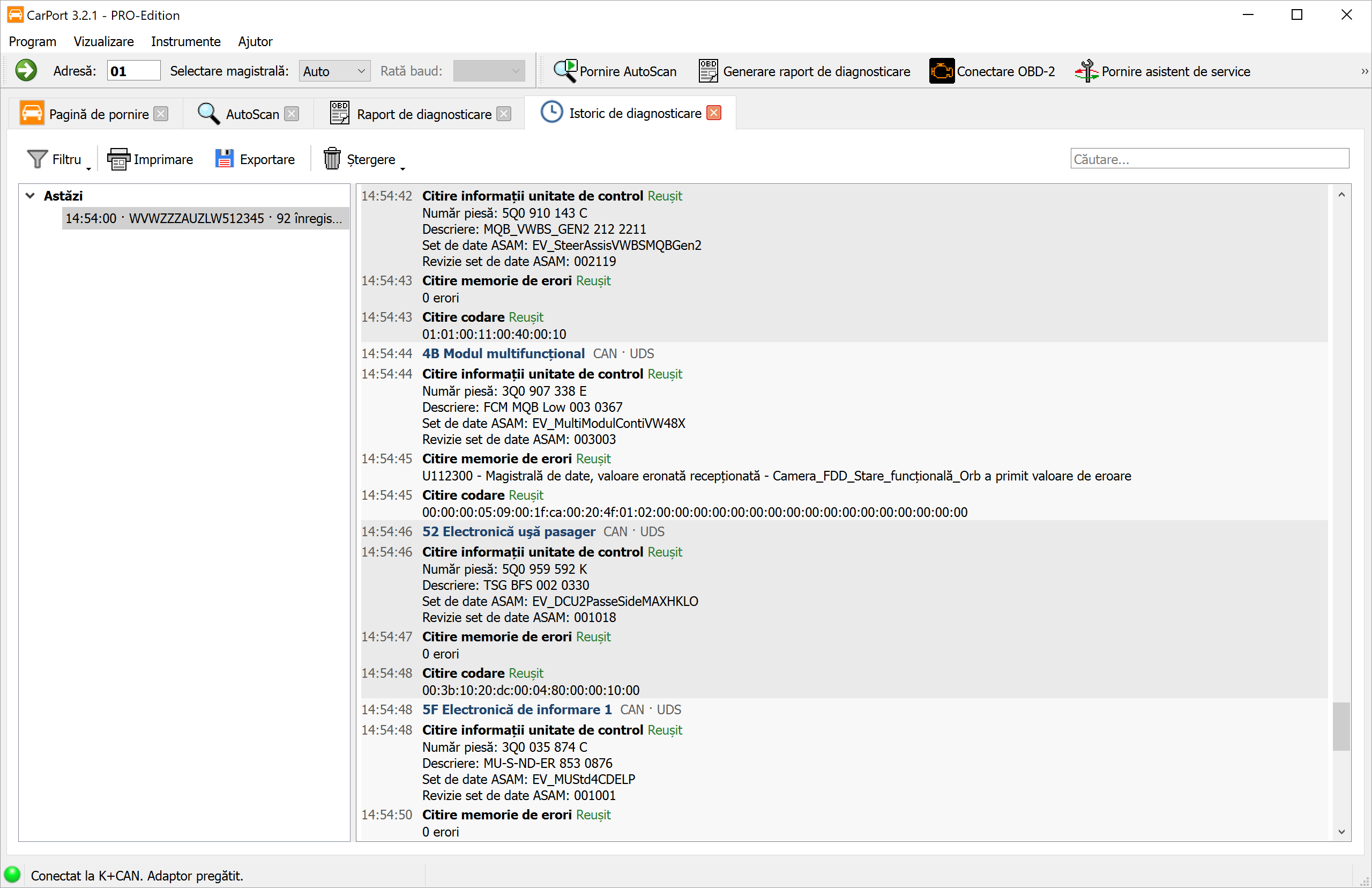Open the Selectare magistrală dropdown
The image size is (1372, 888).
[x=334, y=71]
